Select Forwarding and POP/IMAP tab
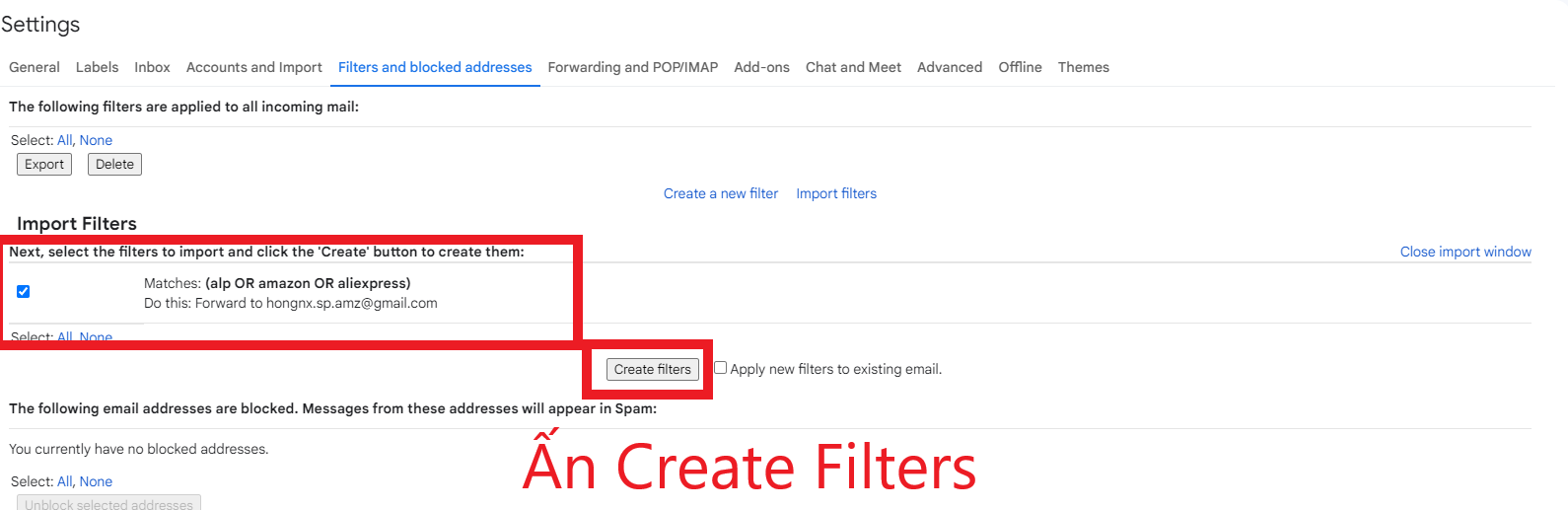 click(x=632, y=67)
